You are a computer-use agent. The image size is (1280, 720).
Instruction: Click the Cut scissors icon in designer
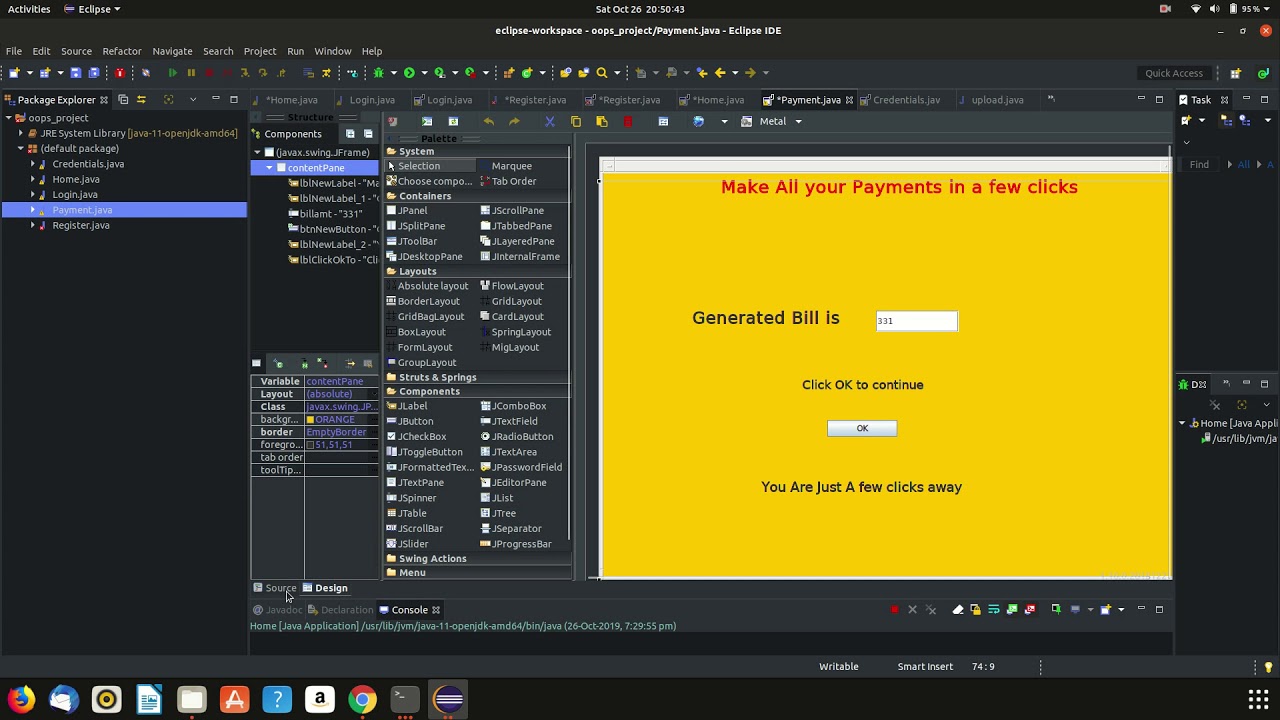pos(549,121)
